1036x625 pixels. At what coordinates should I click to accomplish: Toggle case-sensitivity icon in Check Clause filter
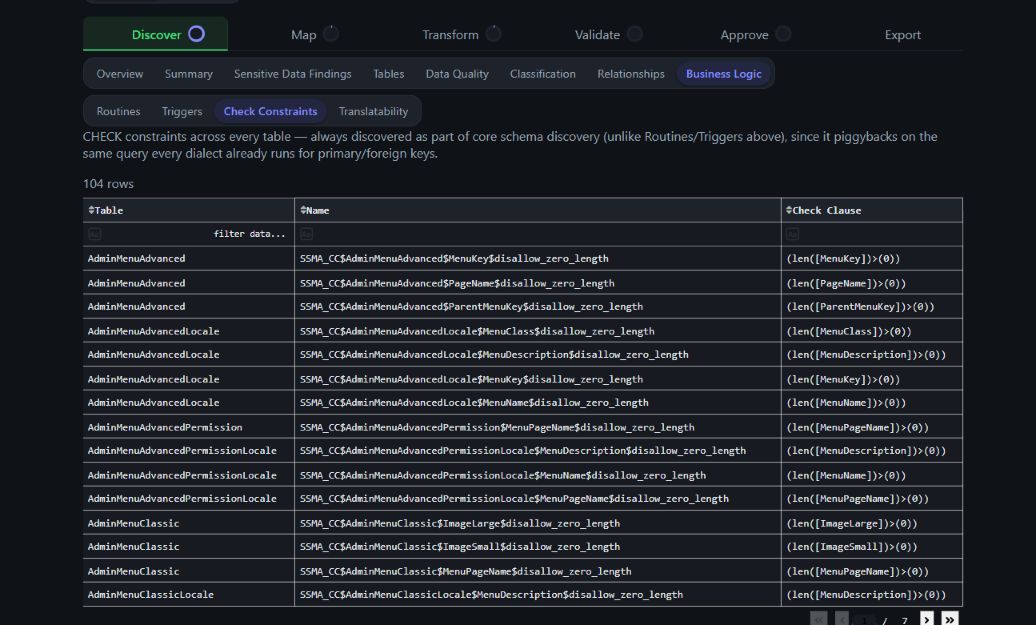click(792, 234)
